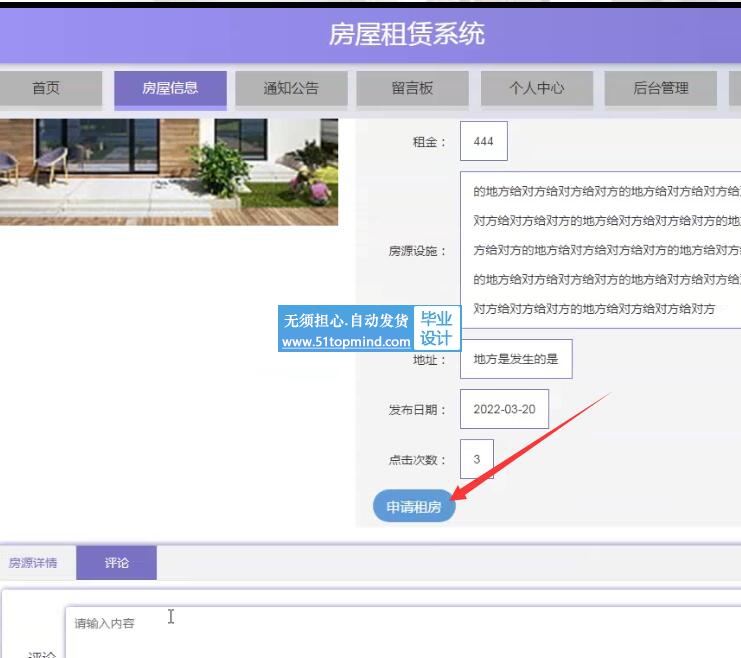The image size is (741, 658).
Task: Click the house photo thumbnail
Action: (169, 172)
